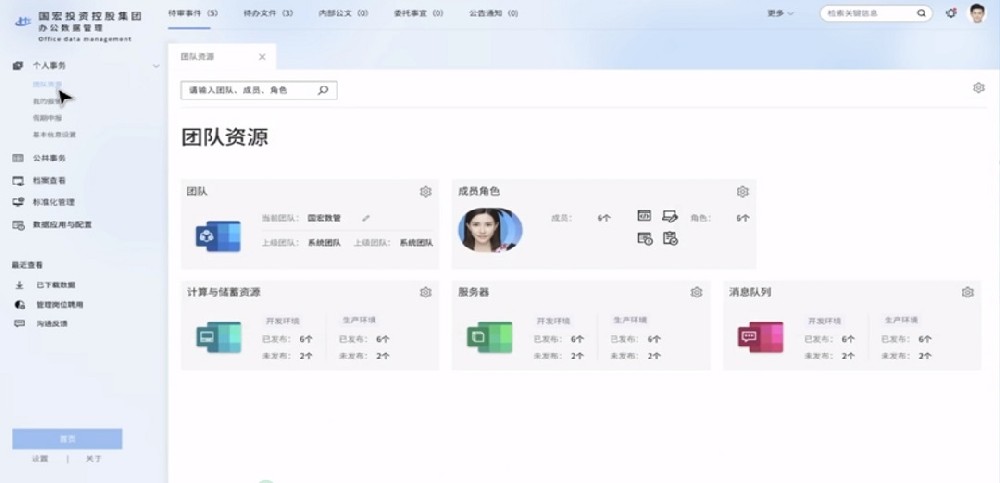Open the user avatar in top-right corner

pos(977,13)
